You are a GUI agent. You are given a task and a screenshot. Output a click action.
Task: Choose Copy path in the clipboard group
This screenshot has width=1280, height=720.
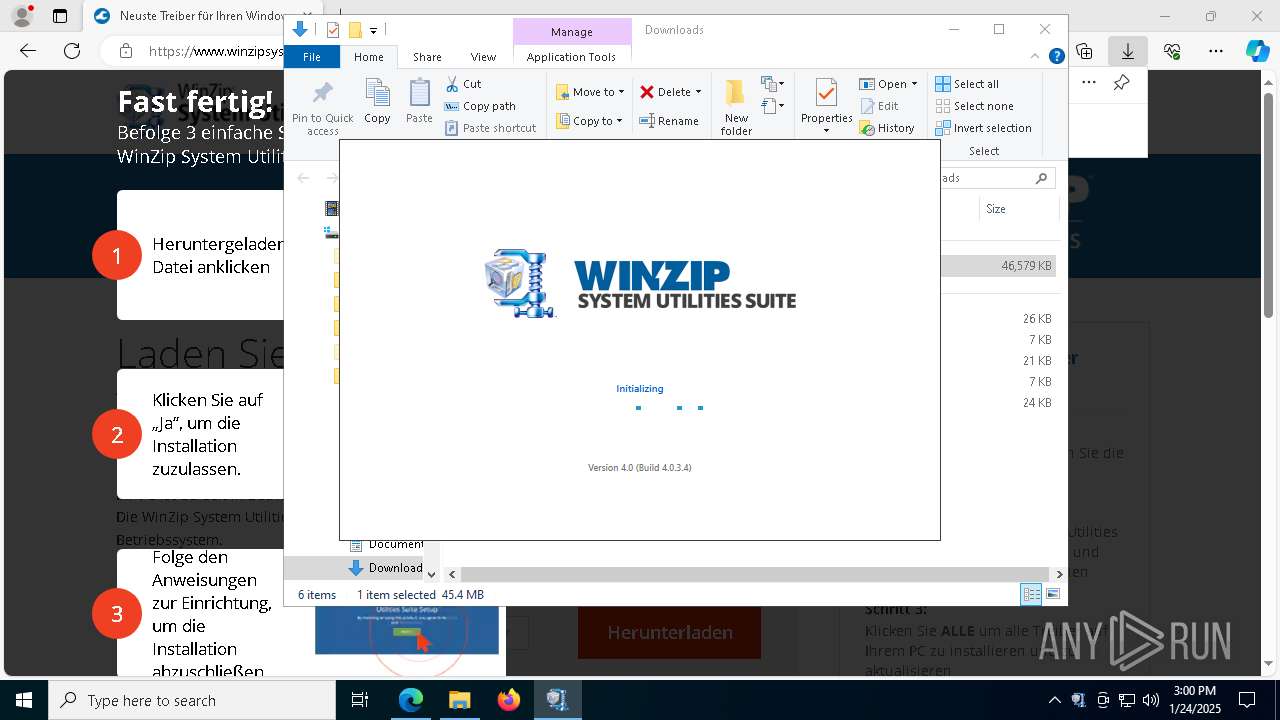tap(480, 106)
